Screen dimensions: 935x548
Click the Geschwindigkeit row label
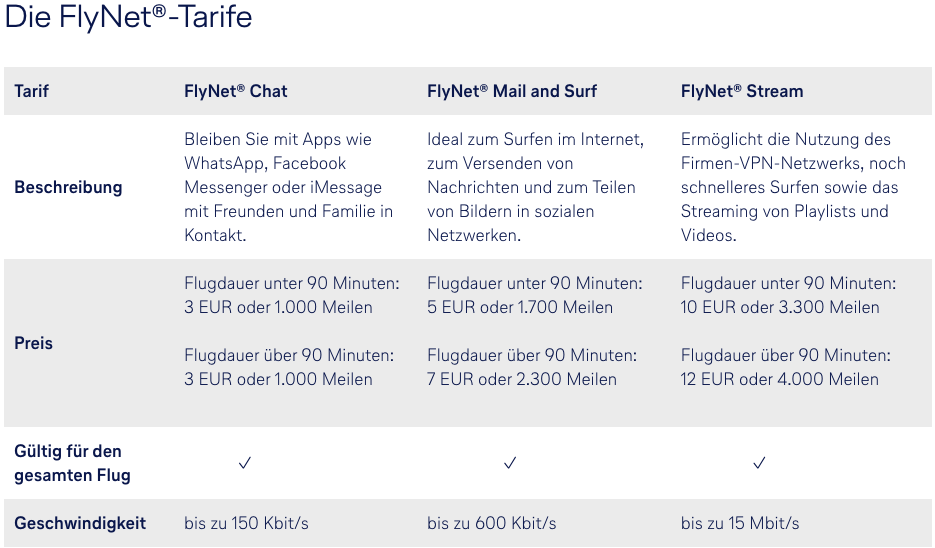(x=80, y=523)
